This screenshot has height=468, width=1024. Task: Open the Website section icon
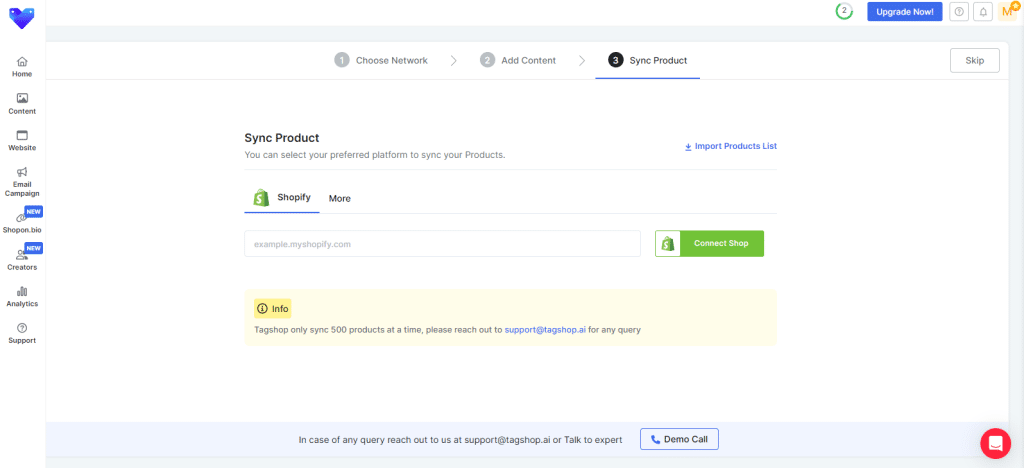pyautogui.click(x=22, y=135)
